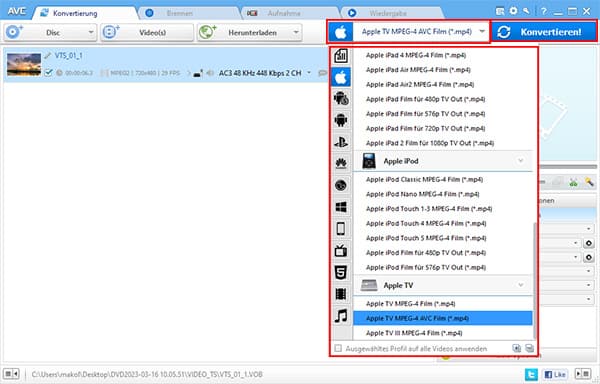The image size is (600, 384).
Task: Select the music note audio formats icon
Action: coord(341,316)
